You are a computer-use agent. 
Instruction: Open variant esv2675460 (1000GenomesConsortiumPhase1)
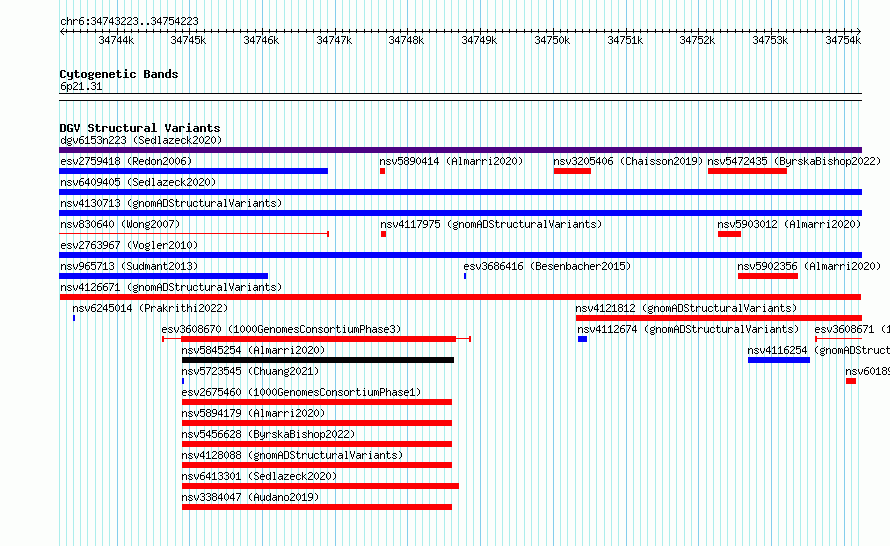tap(301, 392)
